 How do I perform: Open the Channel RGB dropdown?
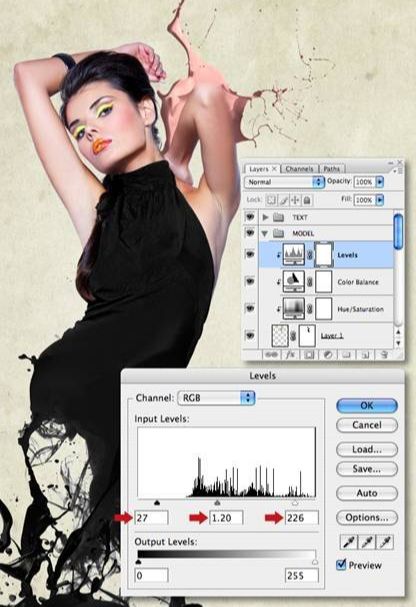point(216,398)
